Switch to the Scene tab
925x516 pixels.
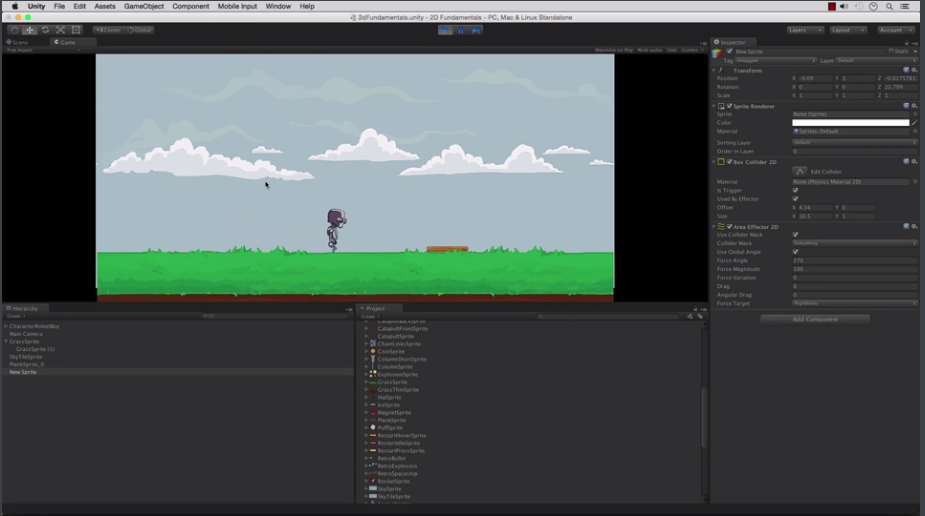(x=18, y=42)
